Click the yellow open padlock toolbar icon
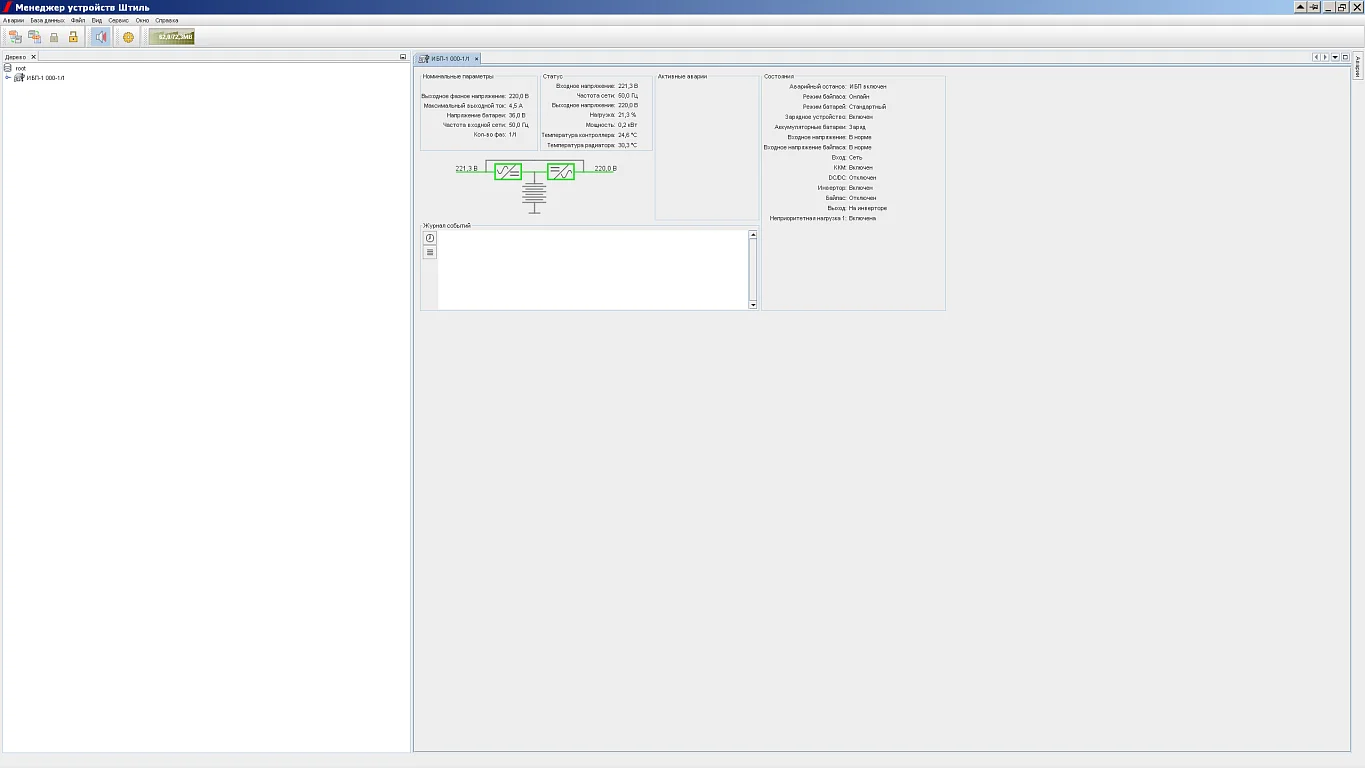1365x768 pixels. click(73, 37)
